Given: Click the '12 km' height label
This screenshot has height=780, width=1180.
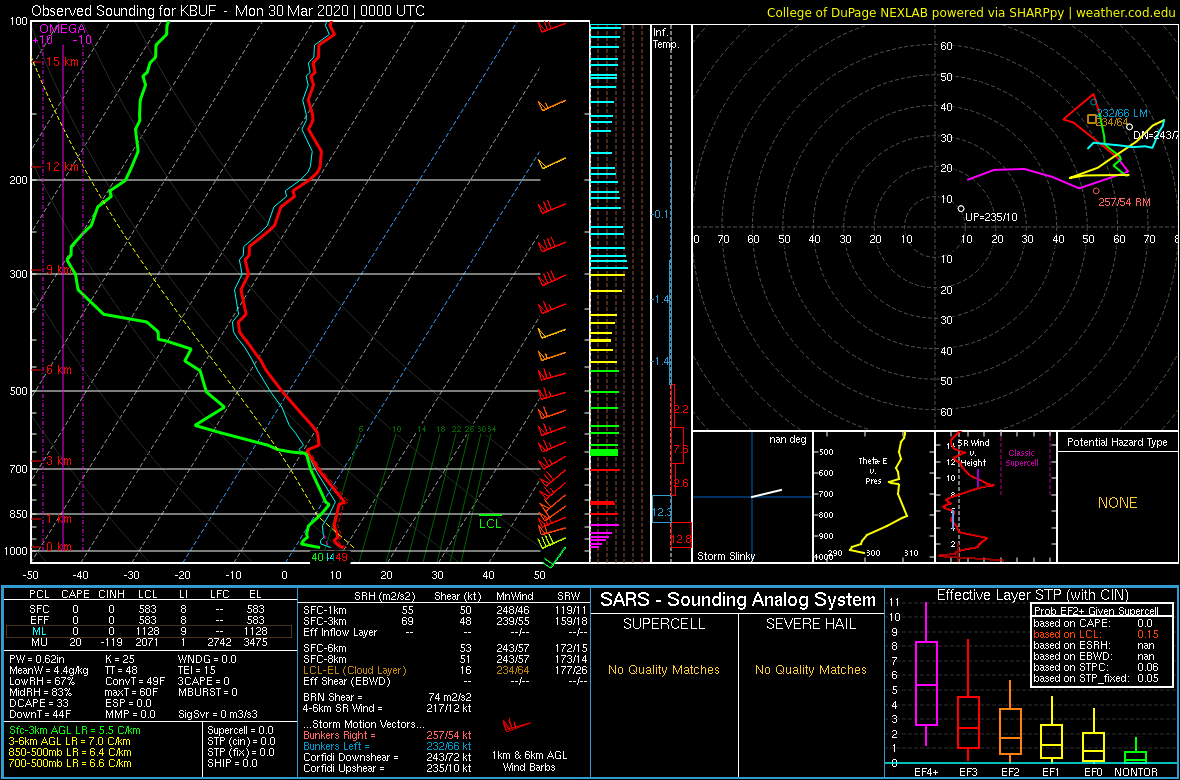Looking at the screenshot, I should click(x=62, y=166).
